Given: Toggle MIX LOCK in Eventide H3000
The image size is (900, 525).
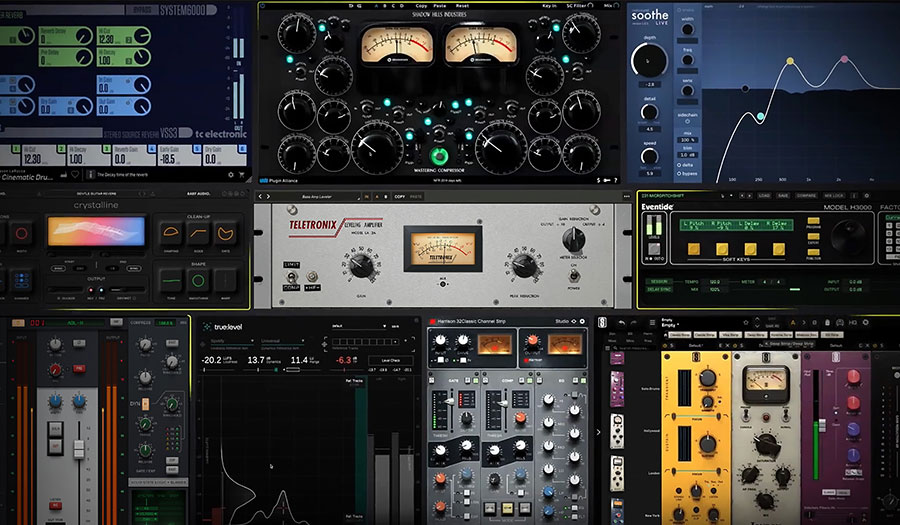Looking at the screenshot, I should coord(834,196).
